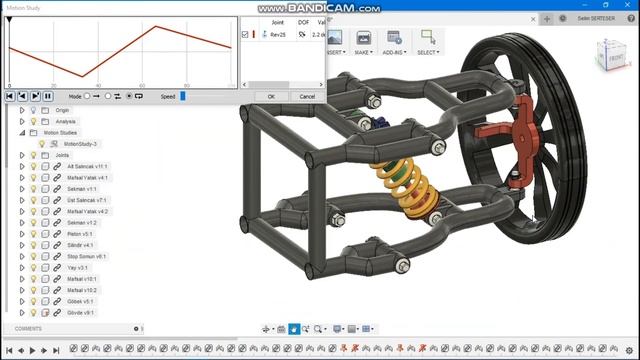Screen dimensions: 640x360
Task: Expand the Joints folder
Action: click(x=22, y=155)
